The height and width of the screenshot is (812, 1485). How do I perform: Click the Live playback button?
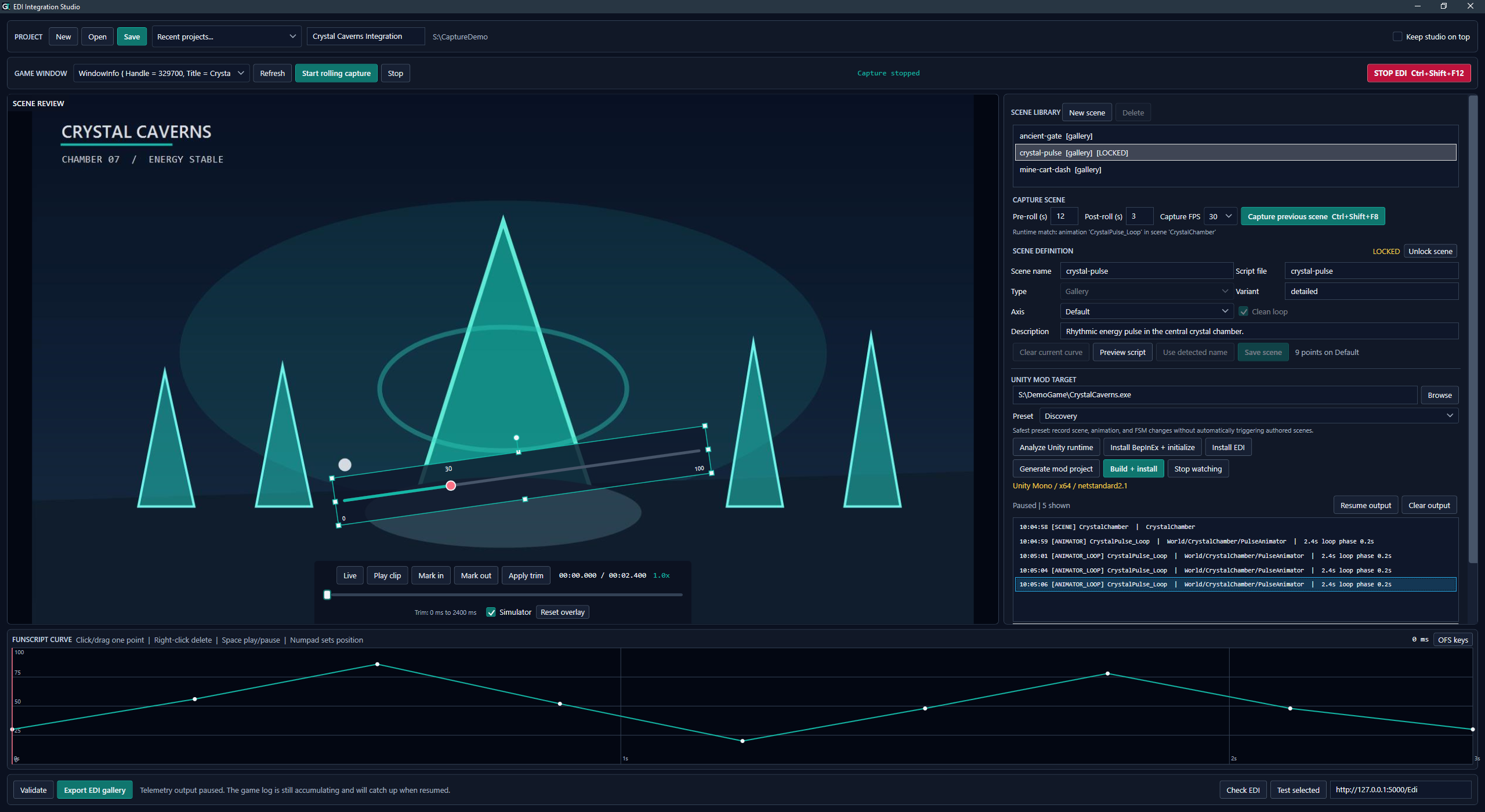[350, 575]
